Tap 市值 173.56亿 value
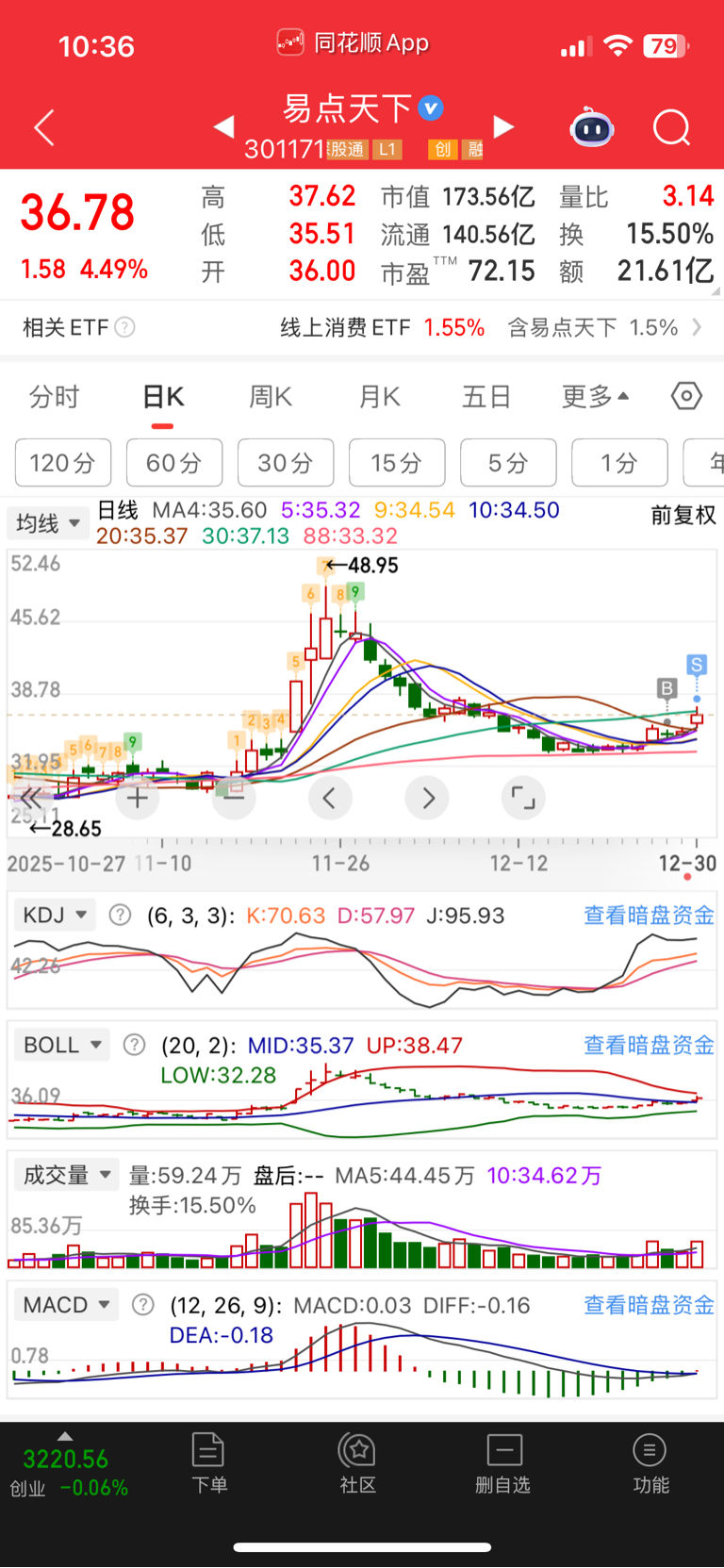The image size is (724, 1568). pyautogui.click(x=458, y=196)
